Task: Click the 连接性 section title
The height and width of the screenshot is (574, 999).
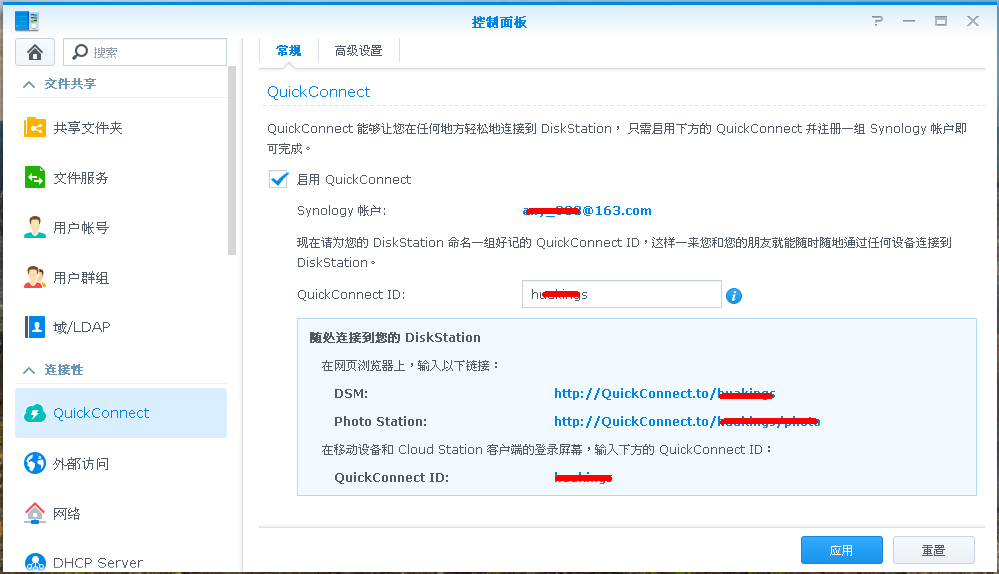Action: click(64, 370)
